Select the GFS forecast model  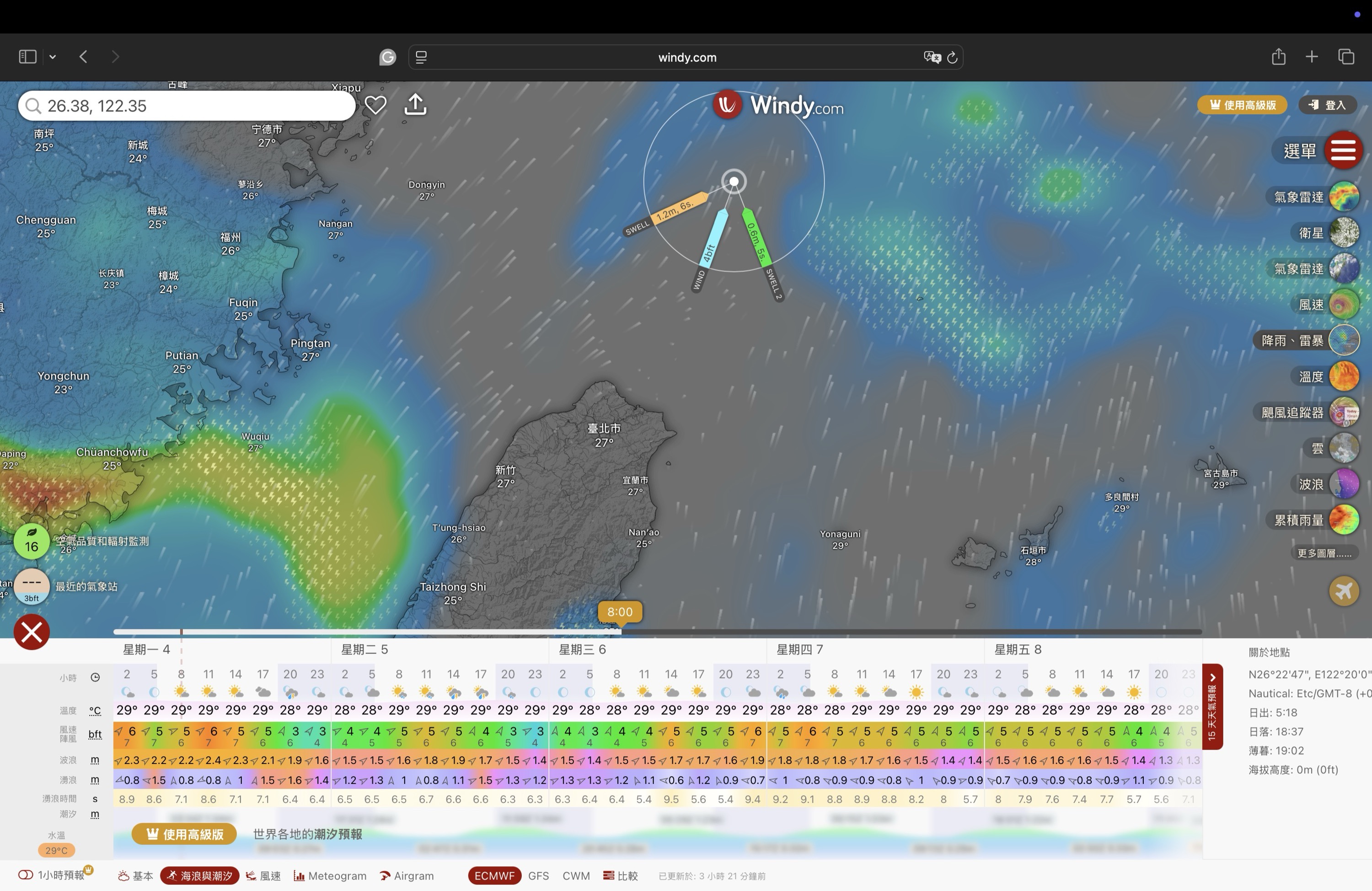click(538, 875)
